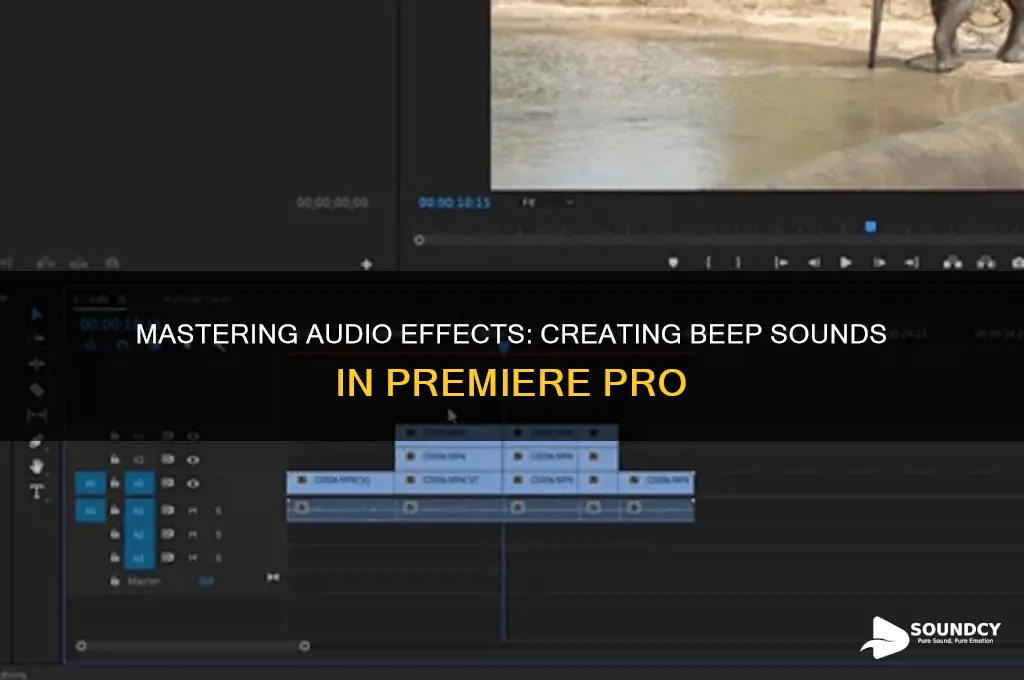Toggle V2 track output eye

(x=193, y=460)
